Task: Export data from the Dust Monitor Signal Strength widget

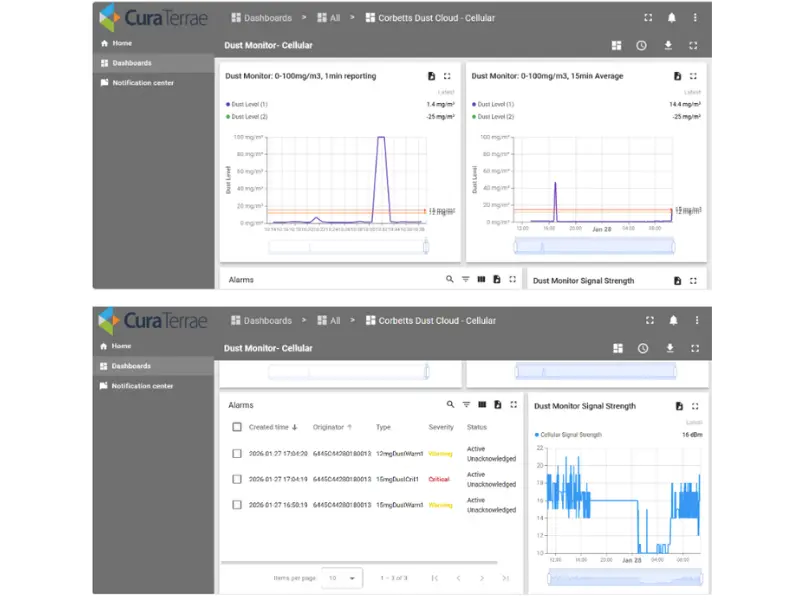Action: [679, 407]
